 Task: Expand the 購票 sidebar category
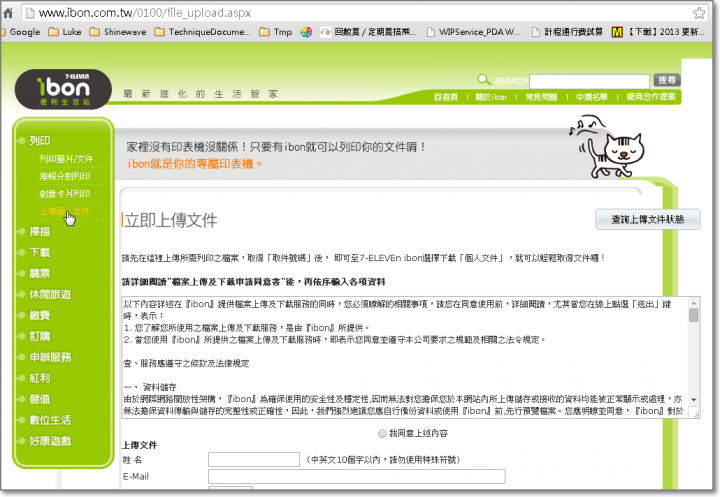click(39, 274)
